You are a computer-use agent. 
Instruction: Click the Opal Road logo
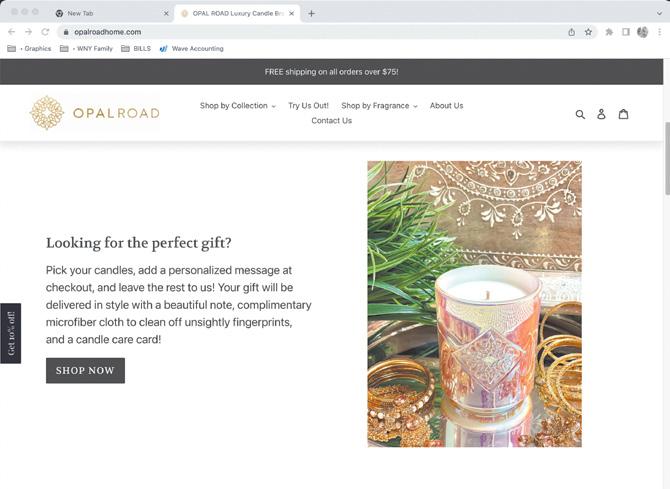pos(94,113)
